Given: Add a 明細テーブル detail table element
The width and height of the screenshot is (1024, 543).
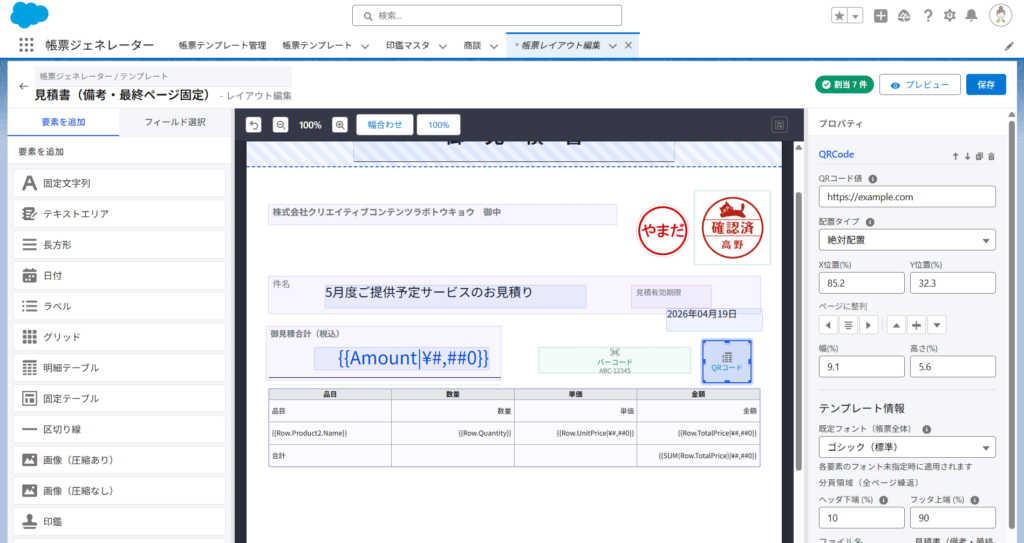Looking at the screenshot, I should [x=119, y=367].
